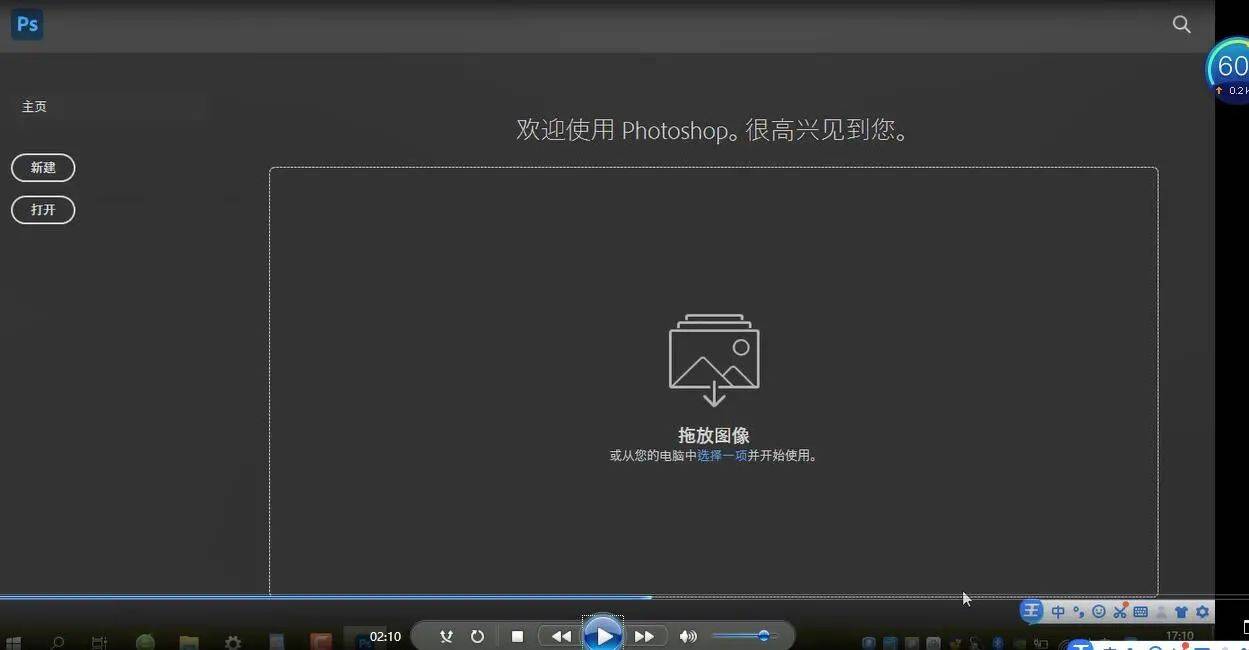1249x650 pixels.
Task: Mute the player volume speaker
Action: click(x=688, y=636)
